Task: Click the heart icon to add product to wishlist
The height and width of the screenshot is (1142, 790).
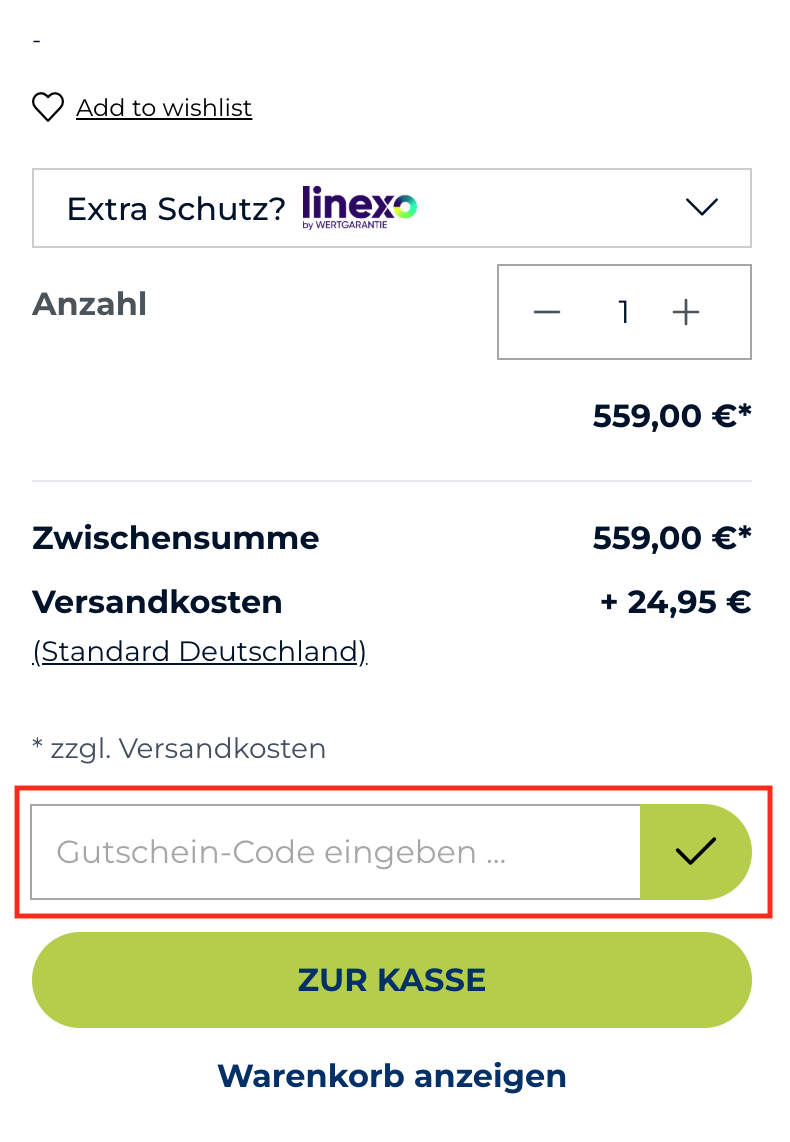Action: [x=47, y=107]
